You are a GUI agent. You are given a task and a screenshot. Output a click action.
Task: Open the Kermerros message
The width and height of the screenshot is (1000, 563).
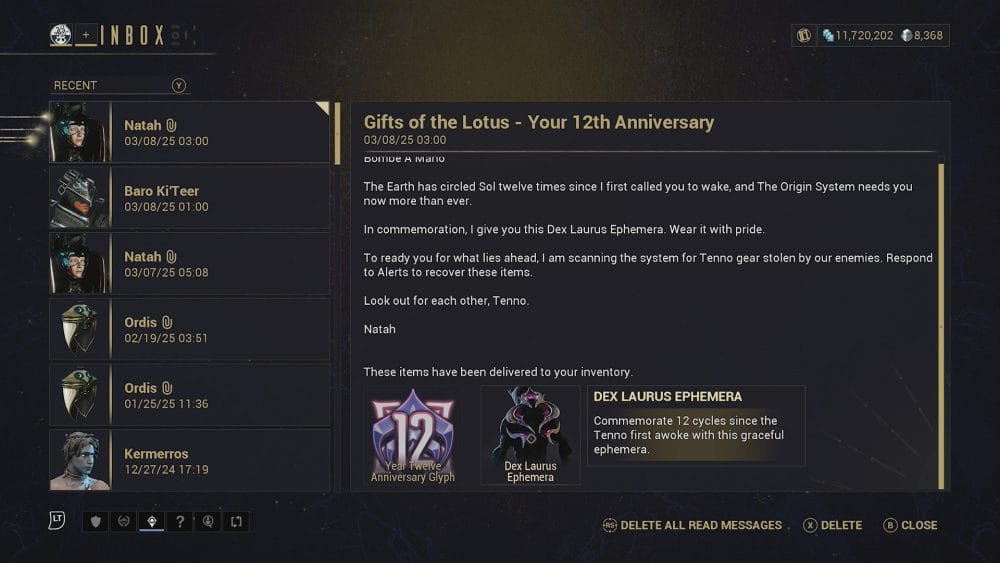point(190,460)
